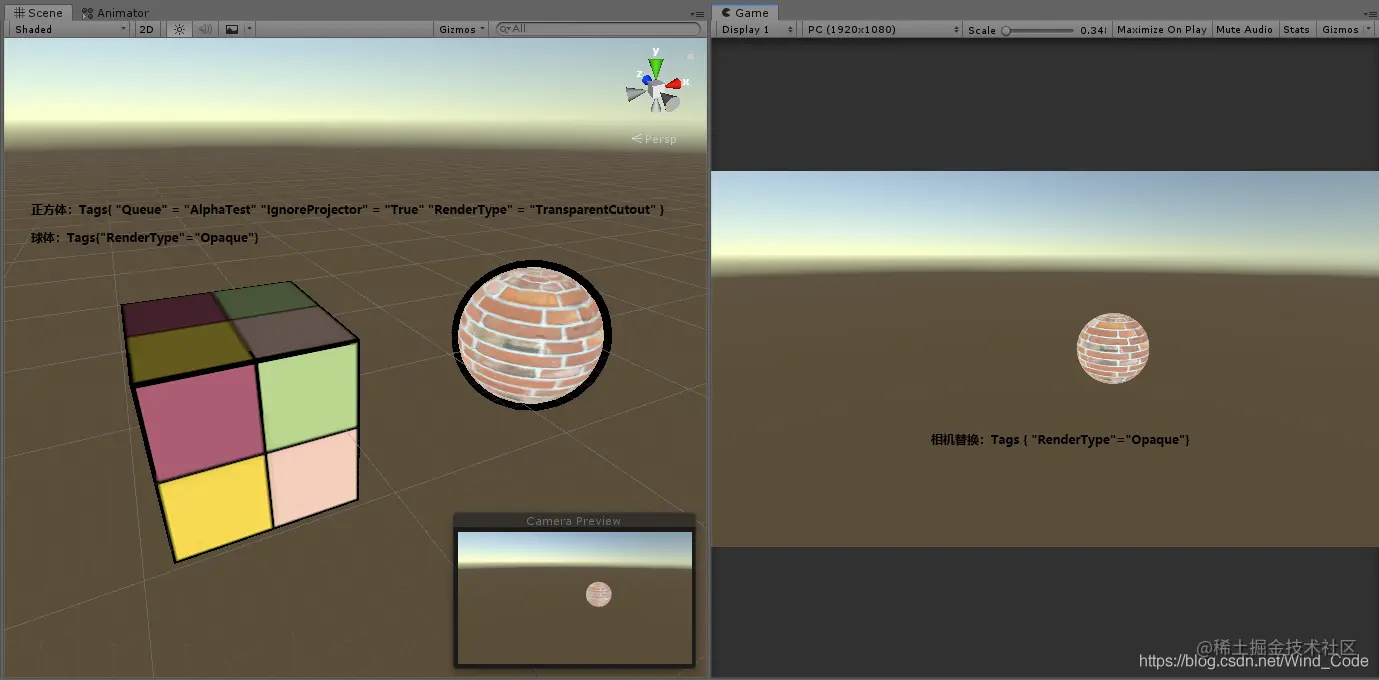Screen dimensions: 1379x680
Task: Expand Game view Gizmos dropdown arrow
Action: [1368, 29]
